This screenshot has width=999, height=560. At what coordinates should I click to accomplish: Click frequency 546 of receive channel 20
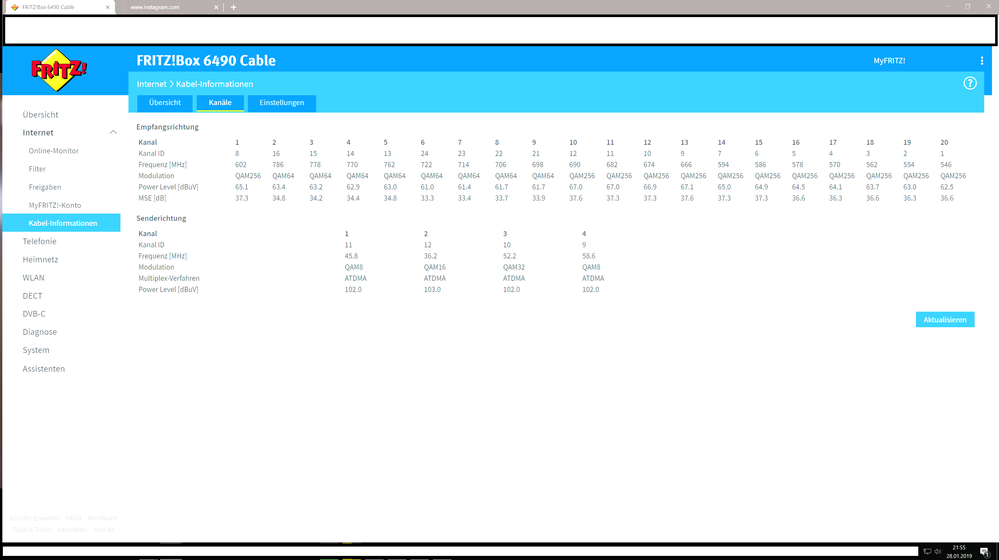(946, 165)
